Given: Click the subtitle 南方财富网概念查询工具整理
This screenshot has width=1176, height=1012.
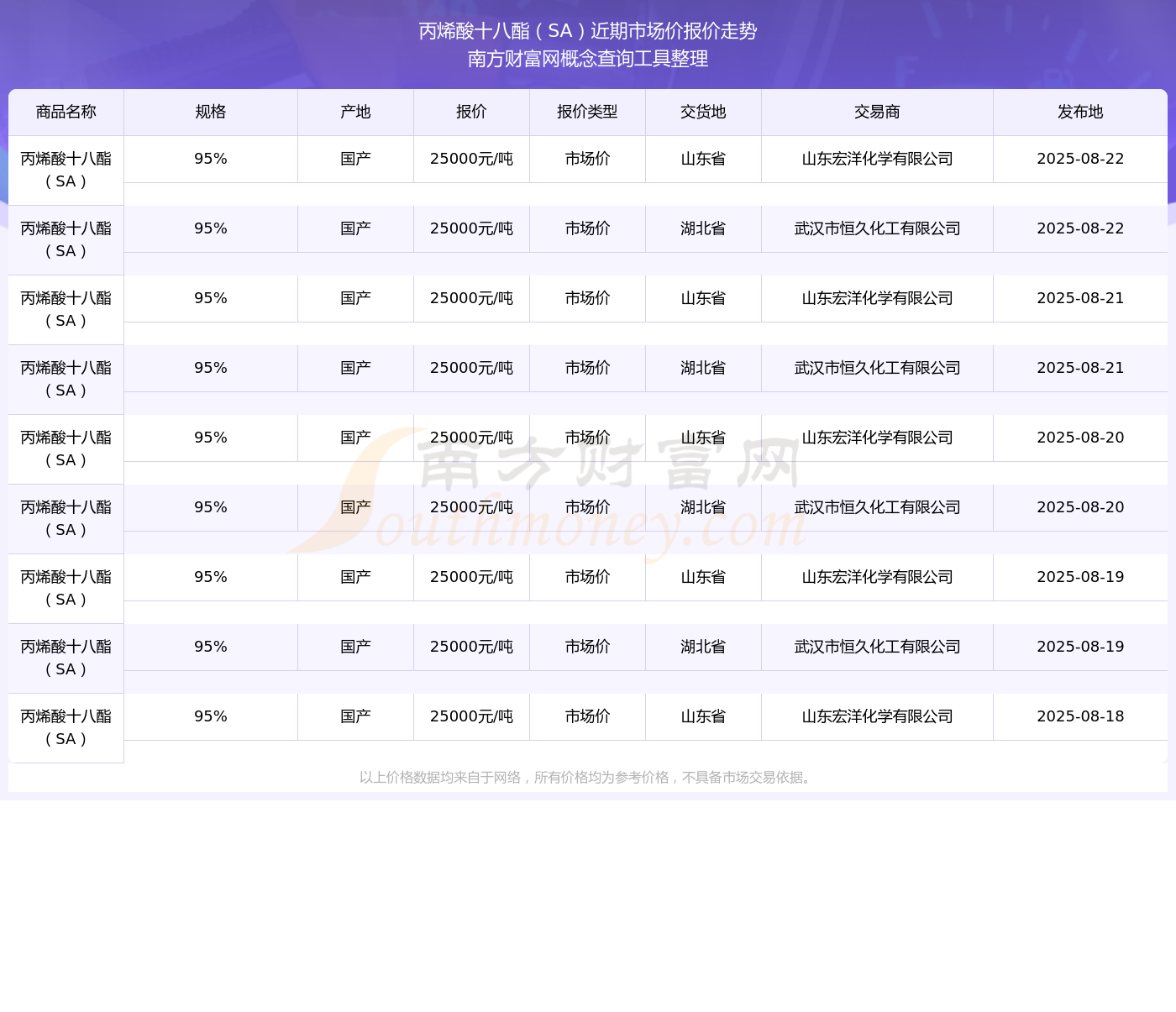Looking at the screenshot, I should [x=588, y=59].
